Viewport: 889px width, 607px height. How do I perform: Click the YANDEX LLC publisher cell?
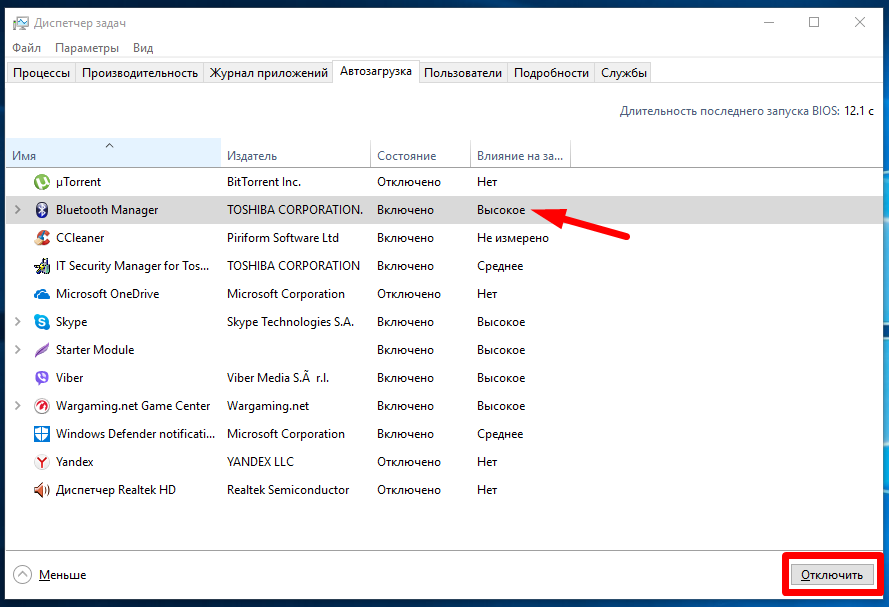coord(260,462)
